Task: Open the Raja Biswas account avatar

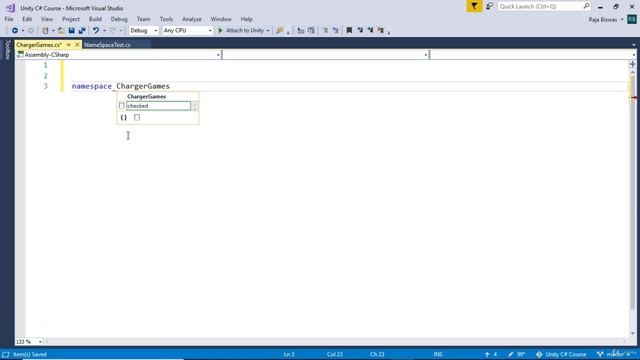Action: tap(632, 19)
